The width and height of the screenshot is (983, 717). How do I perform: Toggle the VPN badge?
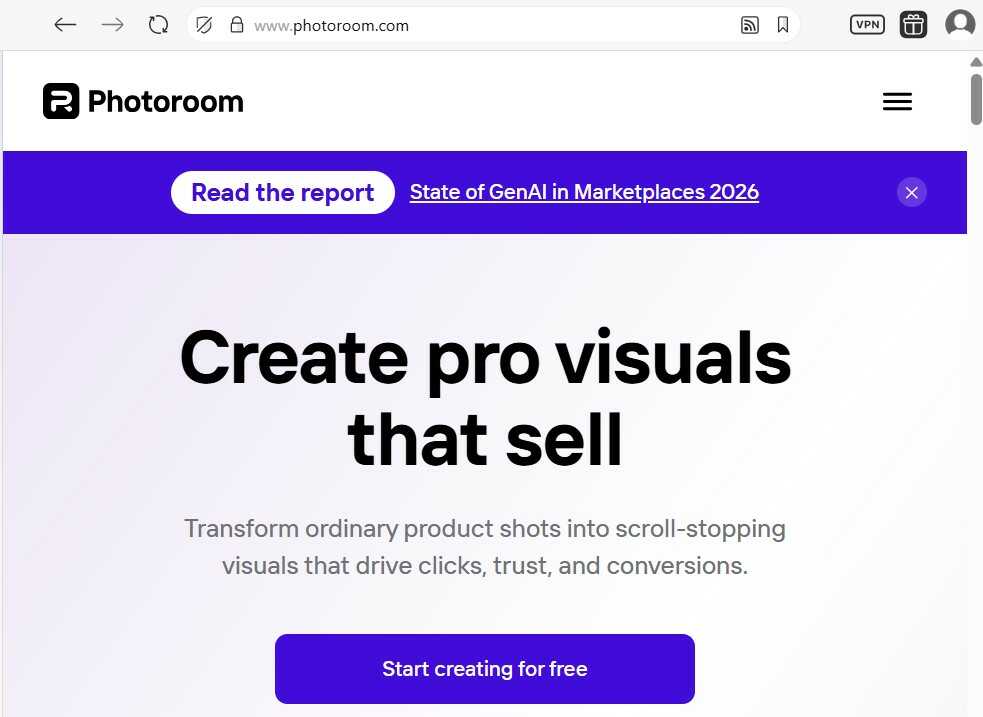[x=867, y=24]
